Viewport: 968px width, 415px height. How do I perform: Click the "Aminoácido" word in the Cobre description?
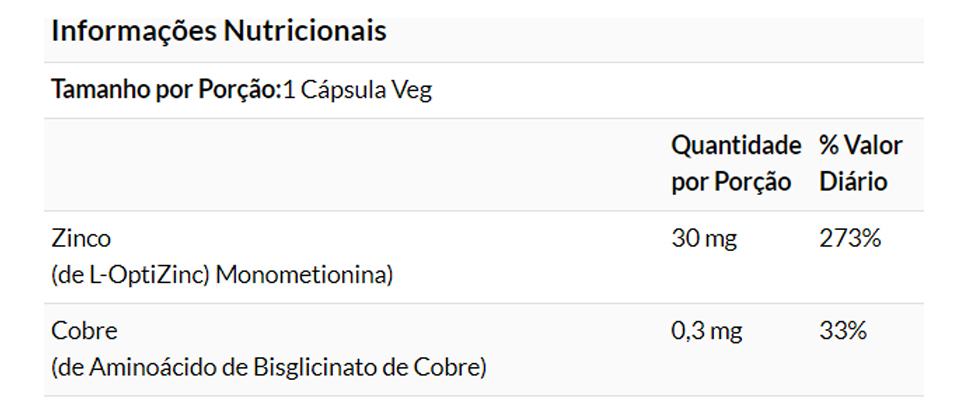click(x=128, y=367)
